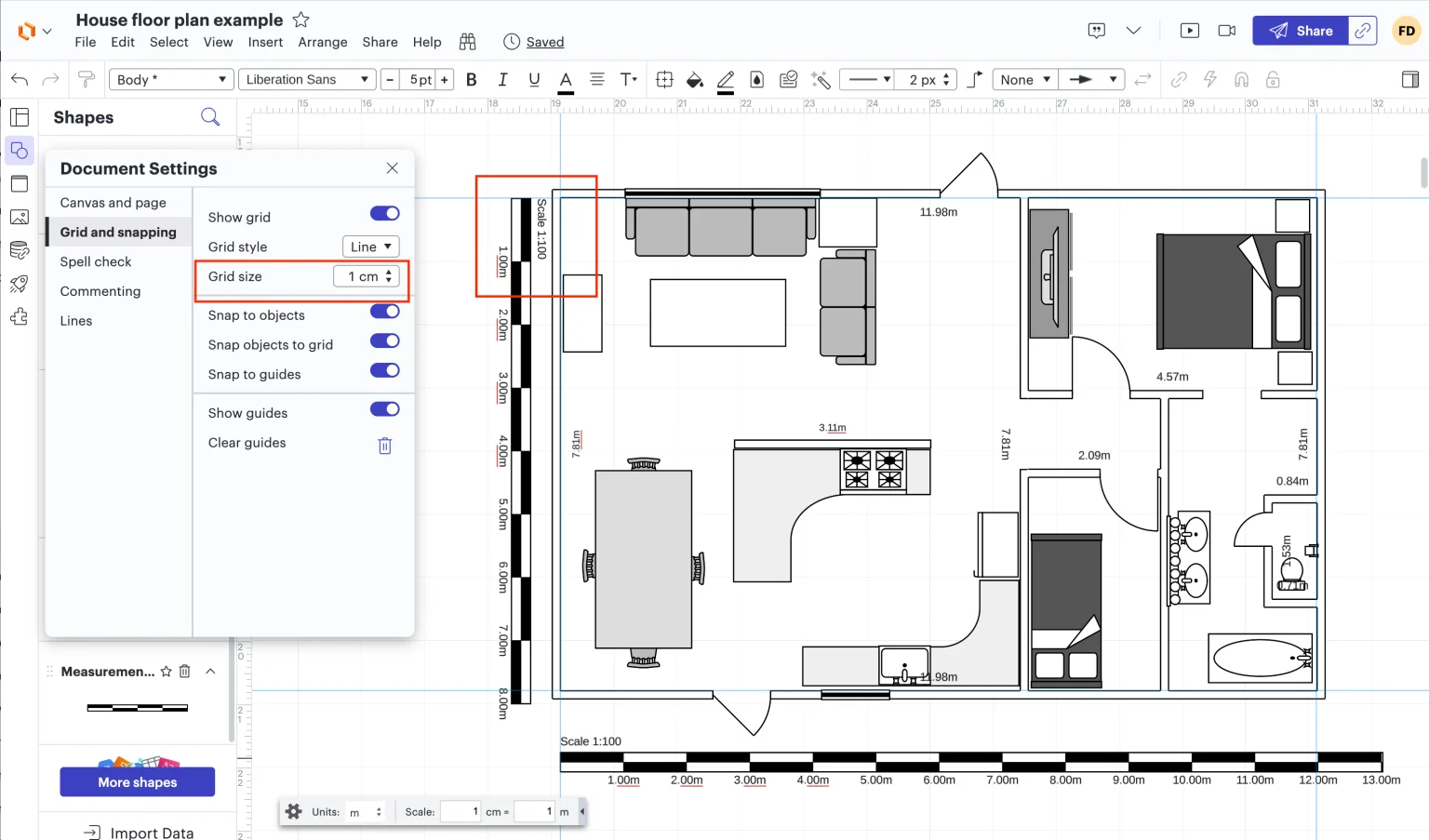Open the present play icon
The height and width of the screenshot is (840, 1429).
1190,31
